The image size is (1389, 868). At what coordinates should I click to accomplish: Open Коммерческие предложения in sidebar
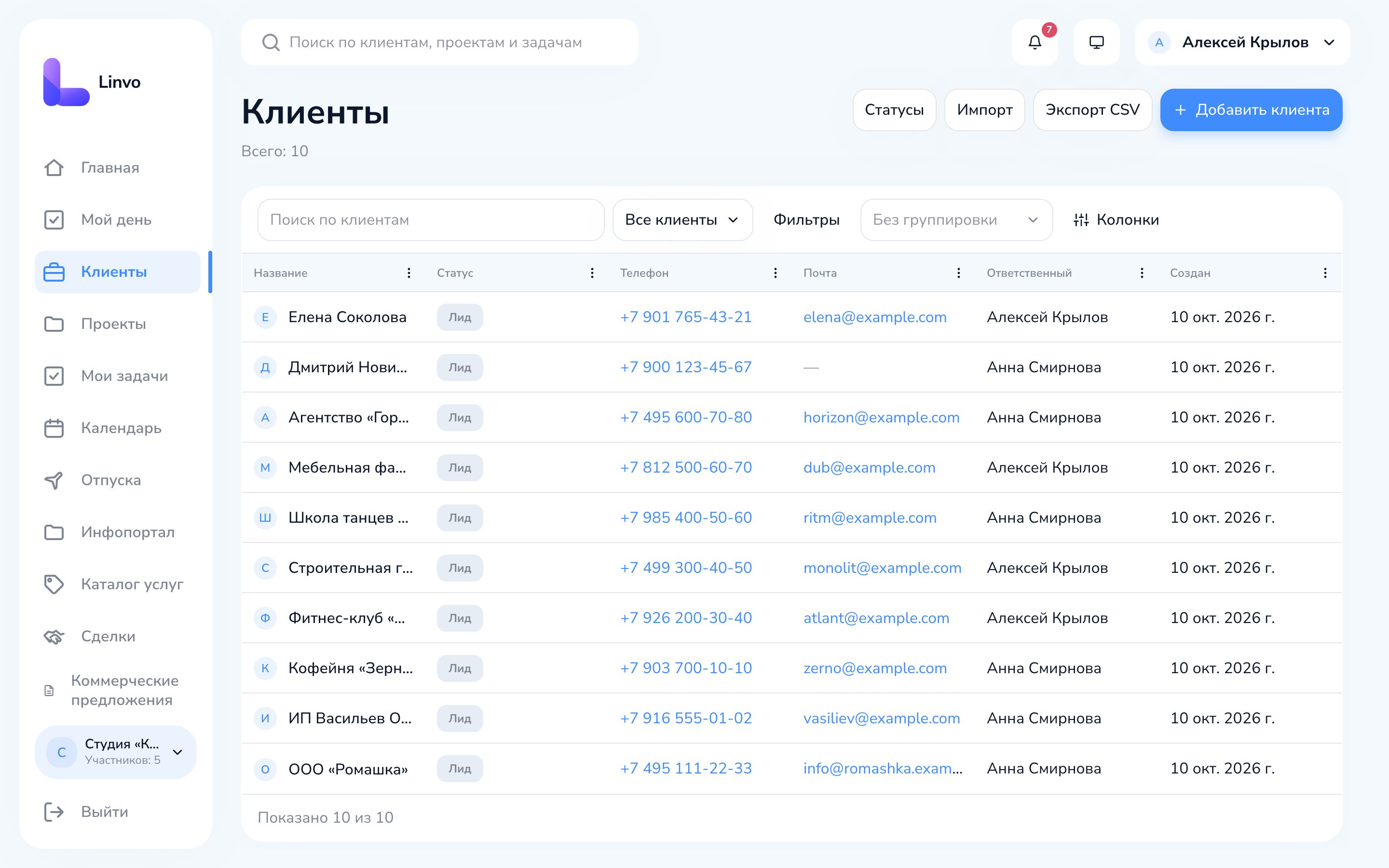[117, 691]
